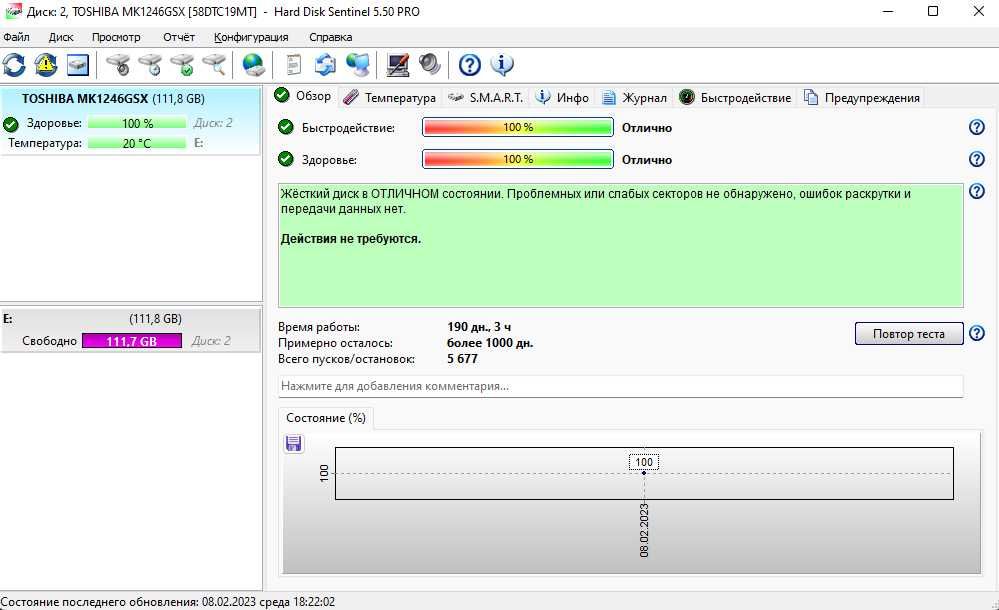Click the app icon in the title bar
The image size is (999, 610).
click(x=13, y=11)
